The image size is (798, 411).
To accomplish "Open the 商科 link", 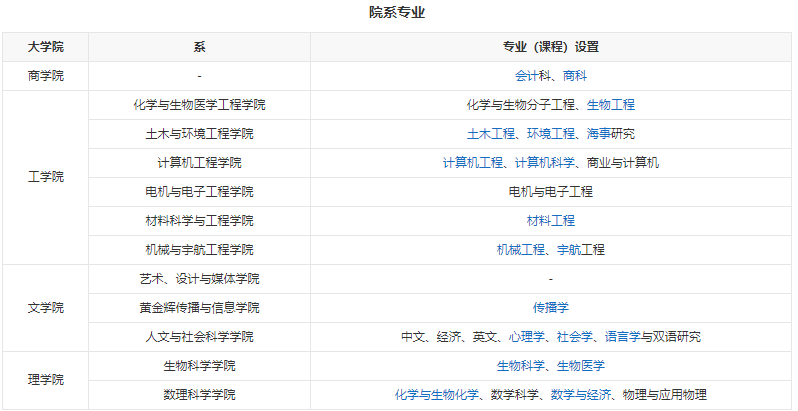I will (575, 76).
